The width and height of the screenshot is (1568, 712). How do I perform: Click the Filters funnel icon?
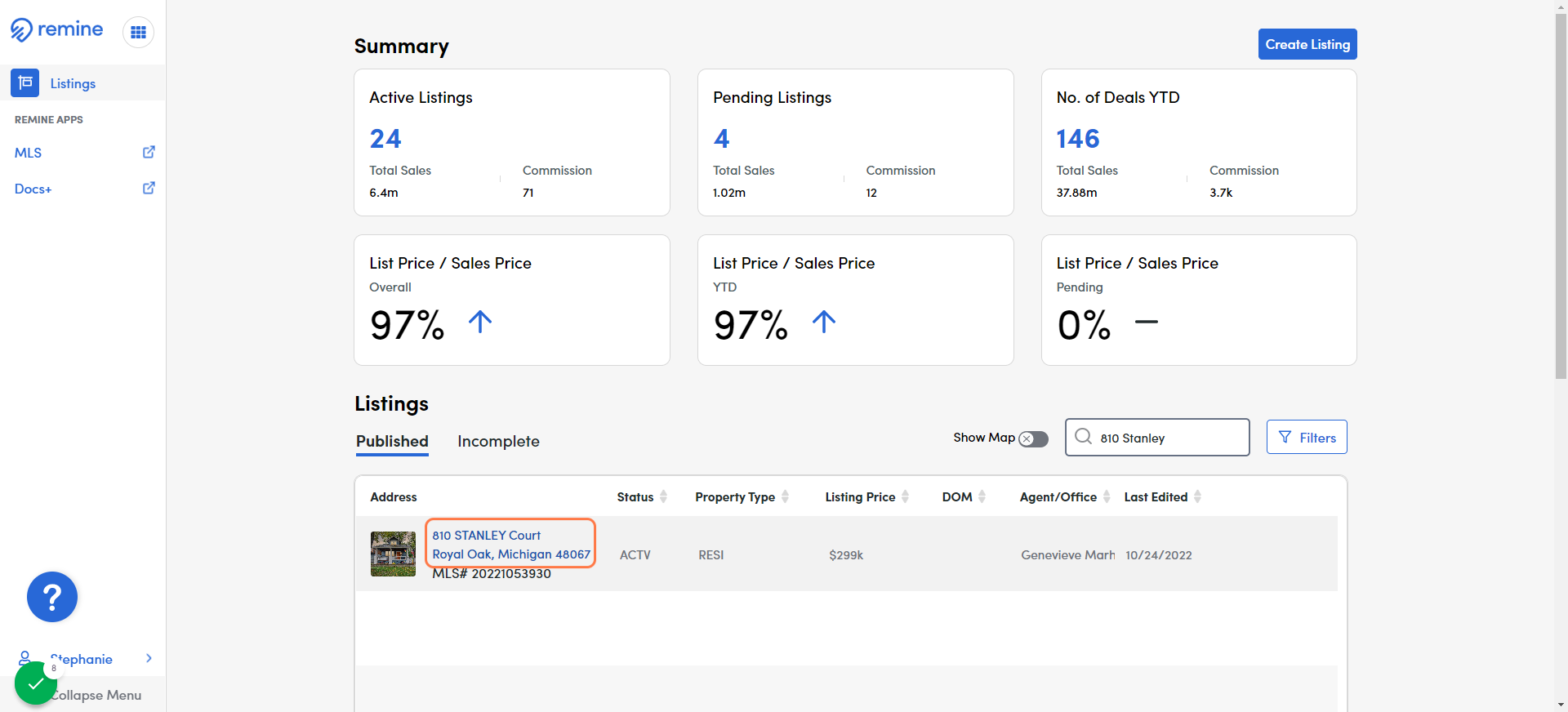coord(1285,438)
